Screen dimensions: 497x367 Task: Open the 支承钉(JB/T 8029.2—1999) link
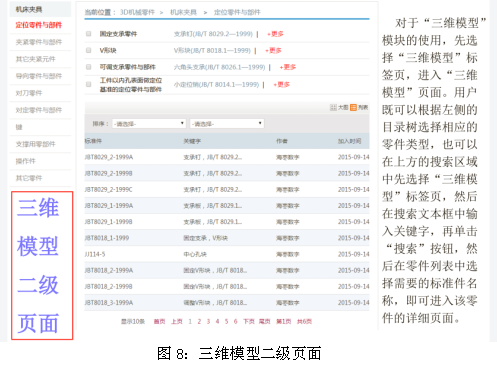click(213, 34)
